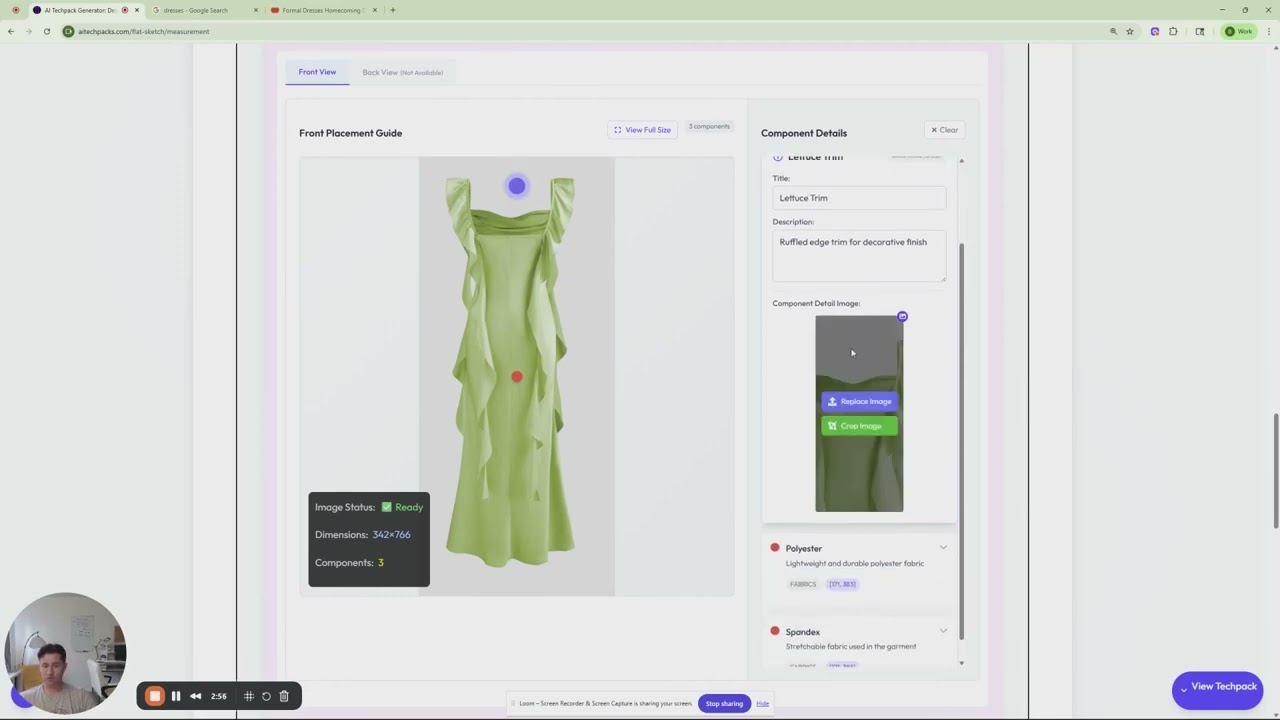1280x720 pixels.
Task: Click the green Crop Image button
Action: coord(859,426)
